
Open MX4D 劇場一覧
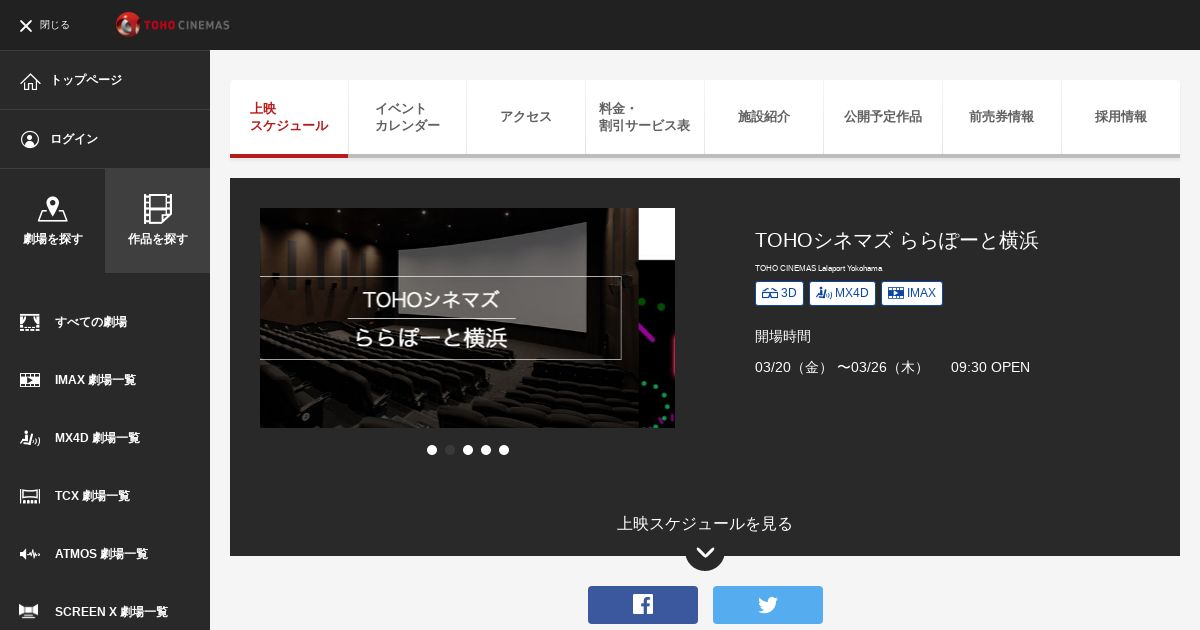[x=97, y=438]
